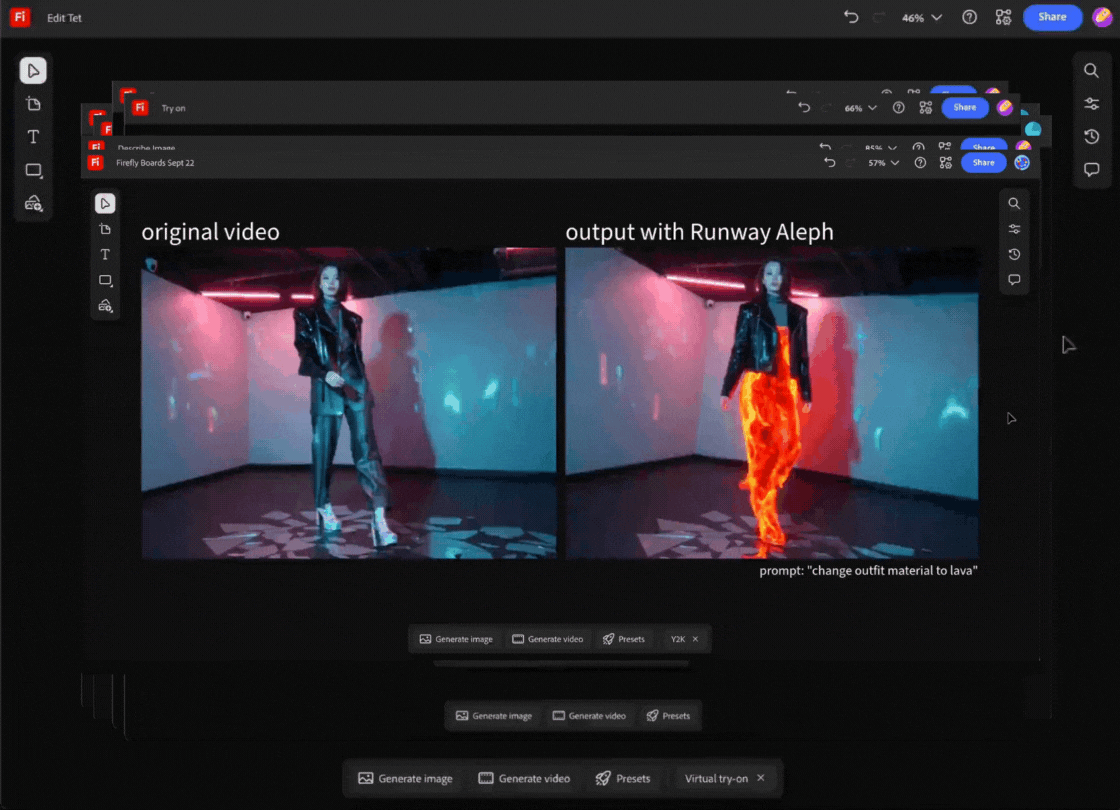Click the "change outfit material to lava" prompt text
Image resolution: width=1120 pixels, height=810 pixels.
pyautogui.click(x=868, y=571)
